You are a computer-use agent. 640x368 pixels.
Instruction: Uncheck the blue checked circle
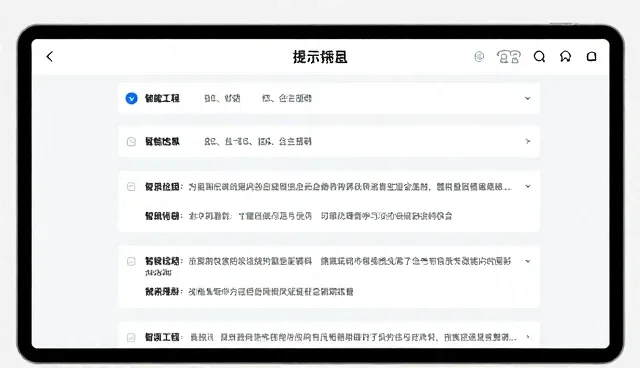(x=131, y=98)
